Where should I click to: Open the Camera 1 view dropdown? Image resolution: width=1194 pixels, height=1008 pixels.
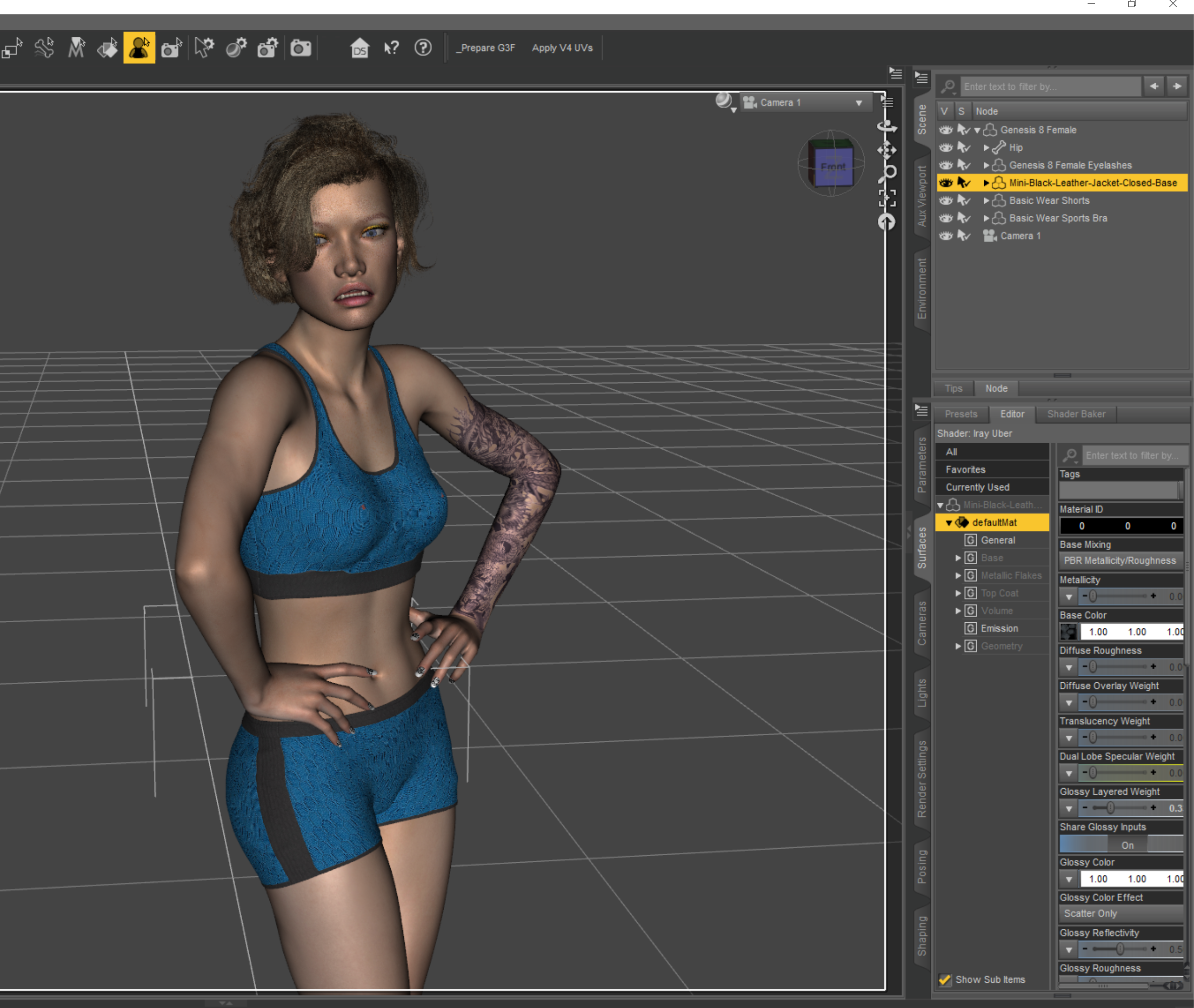(859, 103)
